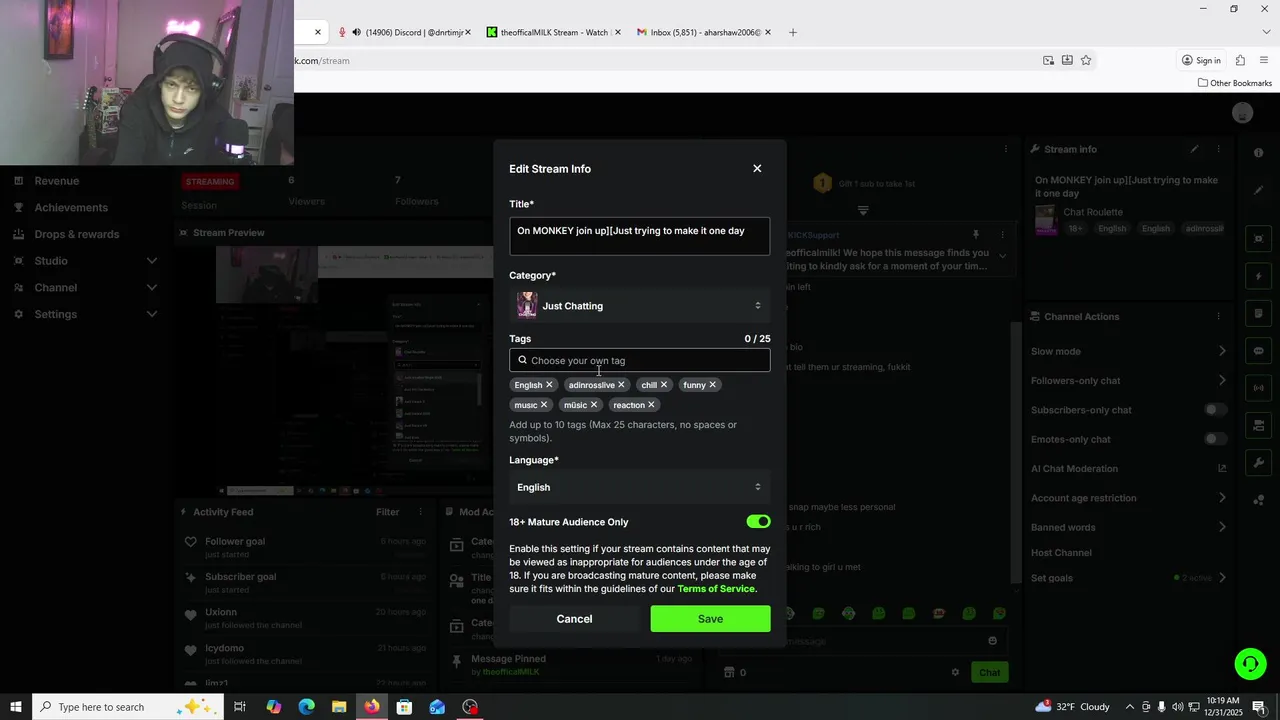Toggle 18+ Mature Audience Only switch
Screen dimensions: 1280x720
click(x=758, y=522)
